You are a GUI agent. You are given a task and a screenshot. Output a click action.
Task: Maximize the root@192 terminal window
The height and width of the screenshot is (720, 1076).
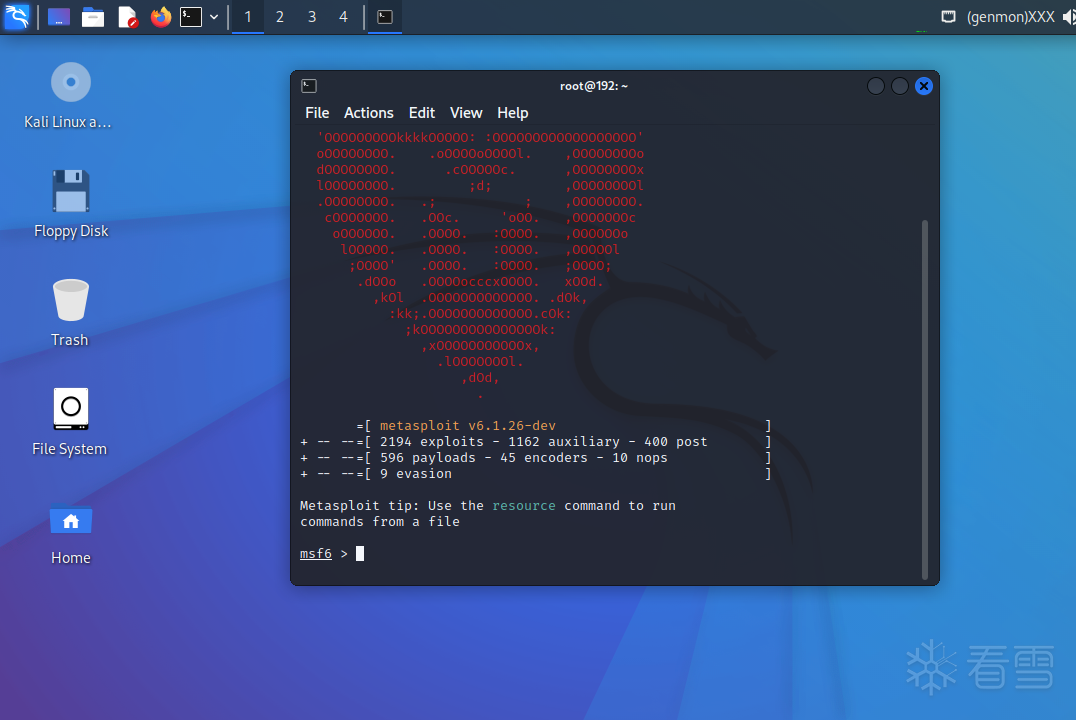900,86
